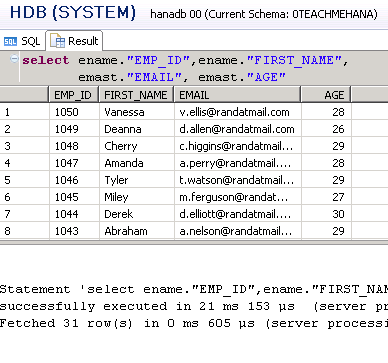This screenshot has height=363, width=388.
Task: Select the cell with EMP_ID 1049
Action: 74,129
